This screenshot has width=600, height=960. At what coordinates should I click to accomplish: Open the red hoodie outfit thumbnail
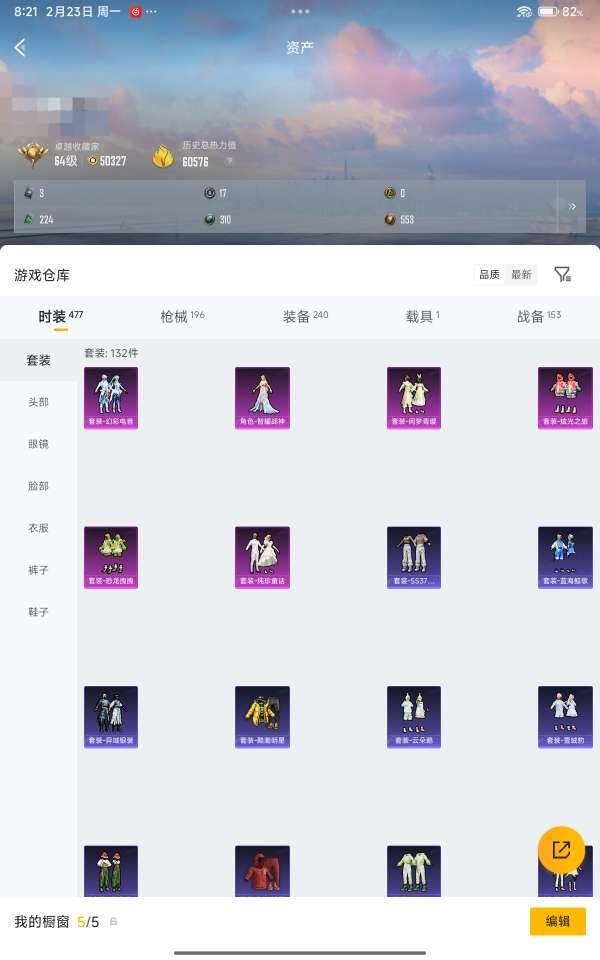pos(263,871)
